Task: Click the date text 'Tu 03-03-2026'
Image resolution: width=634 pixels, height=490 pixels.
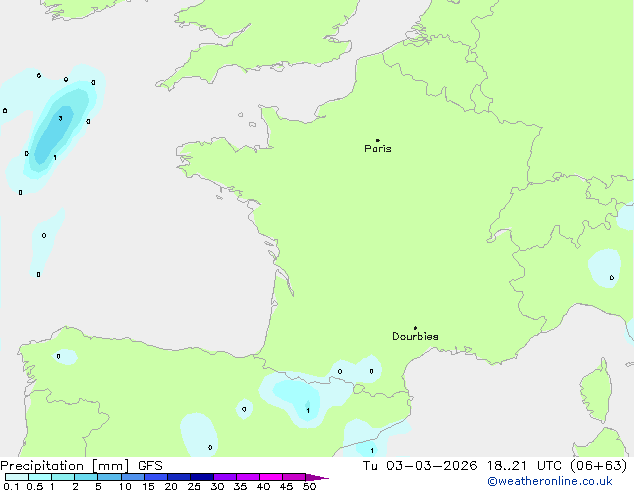Action: click(x=420, y=466)
